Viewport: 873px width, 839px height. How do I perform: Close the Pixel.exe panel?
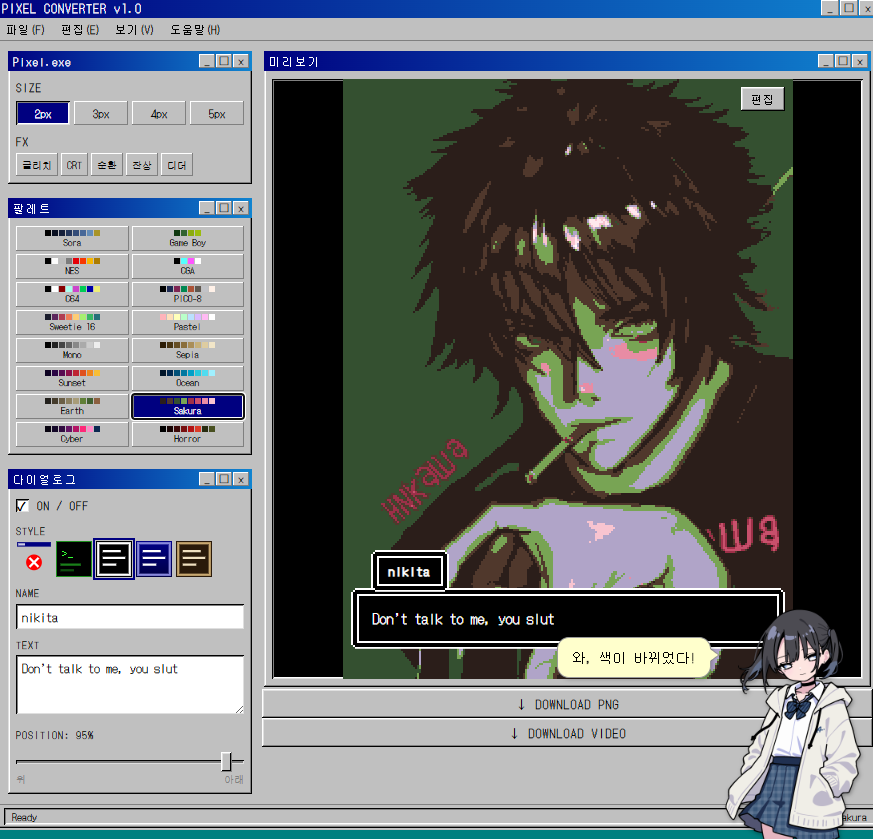pyautogui.click(x=241, y=61)
